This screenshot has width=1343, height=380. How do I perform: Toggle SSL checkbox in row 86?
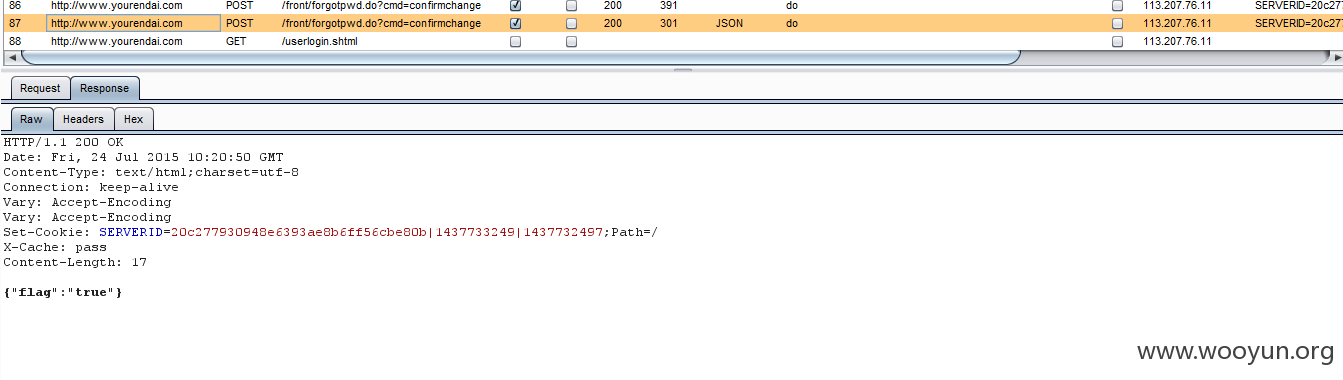click(1117, 5)
